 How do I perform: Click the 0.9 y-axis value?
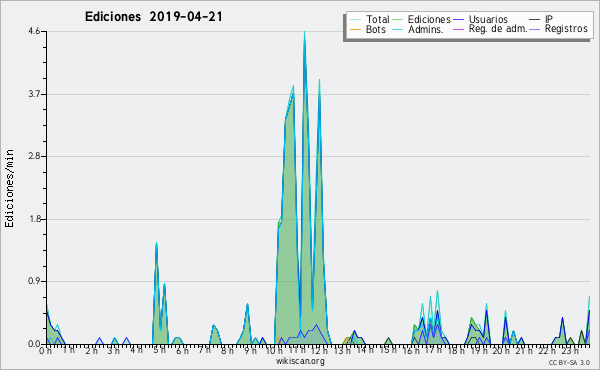(x=34, y=282)
